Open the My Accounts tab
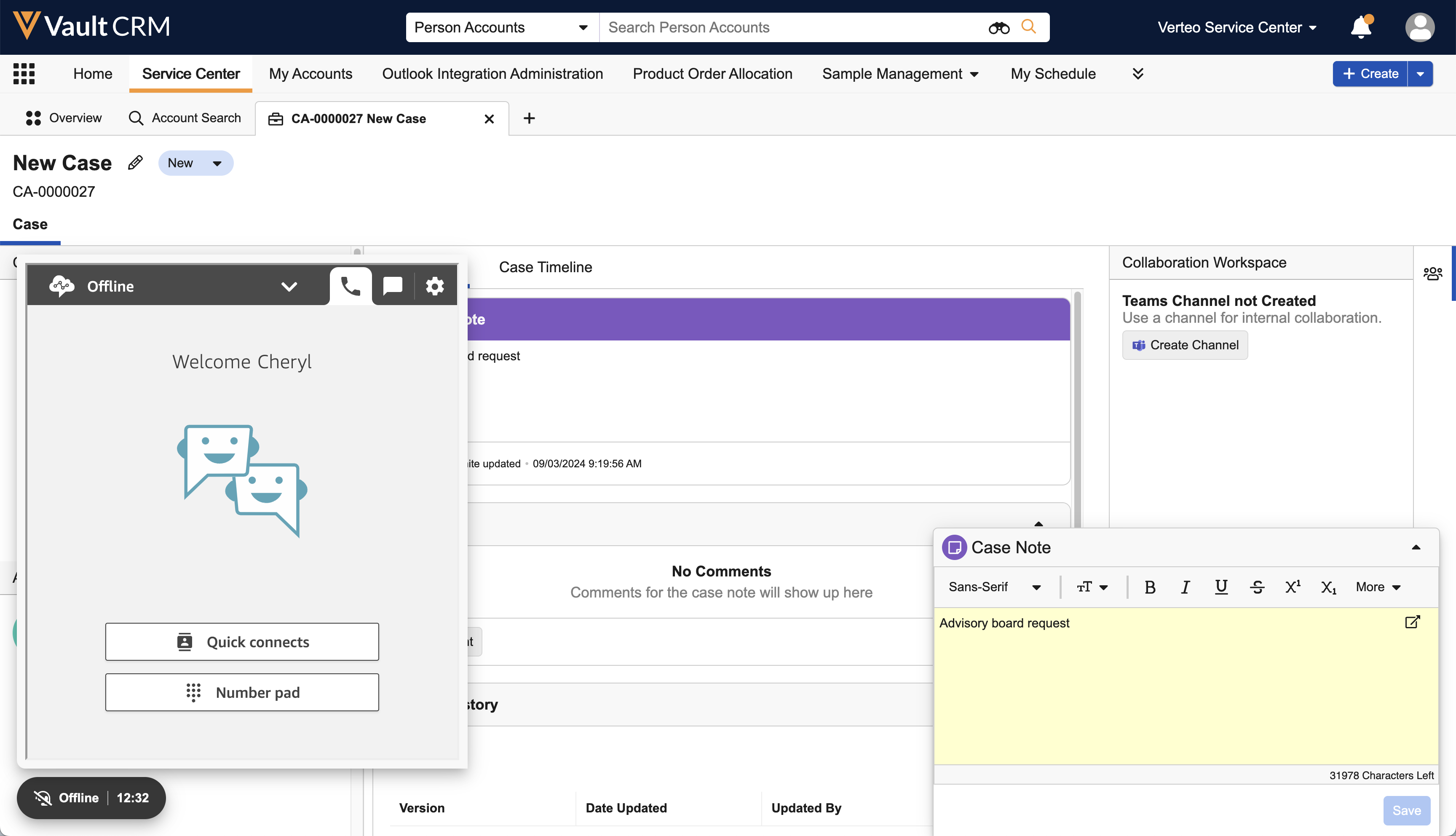Screen dimensions: 1456x836 310,73
